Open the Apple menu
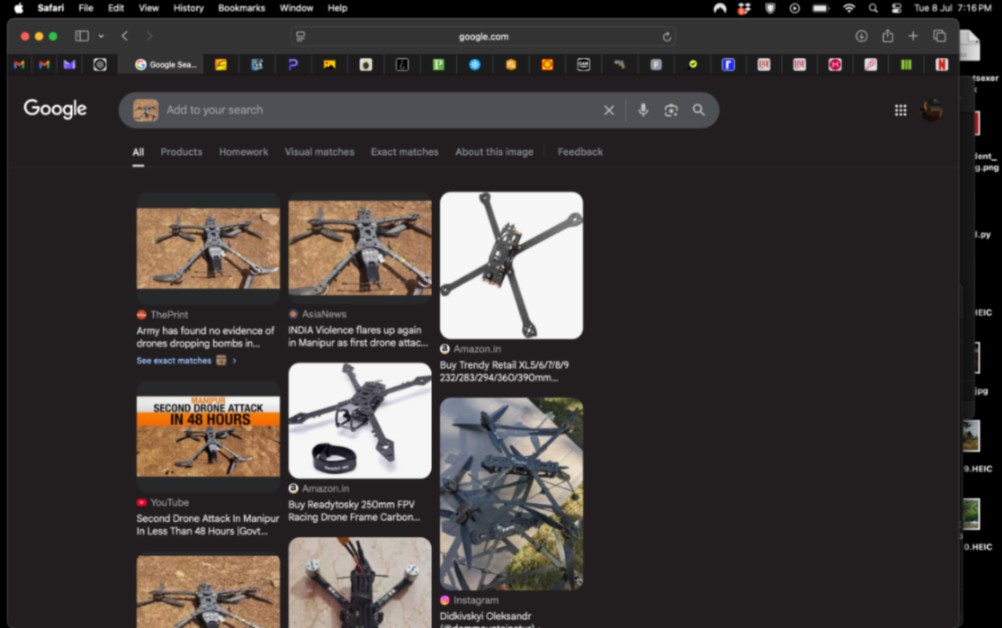This screenshot has width=1002, height=628. (x=19, y=8)
